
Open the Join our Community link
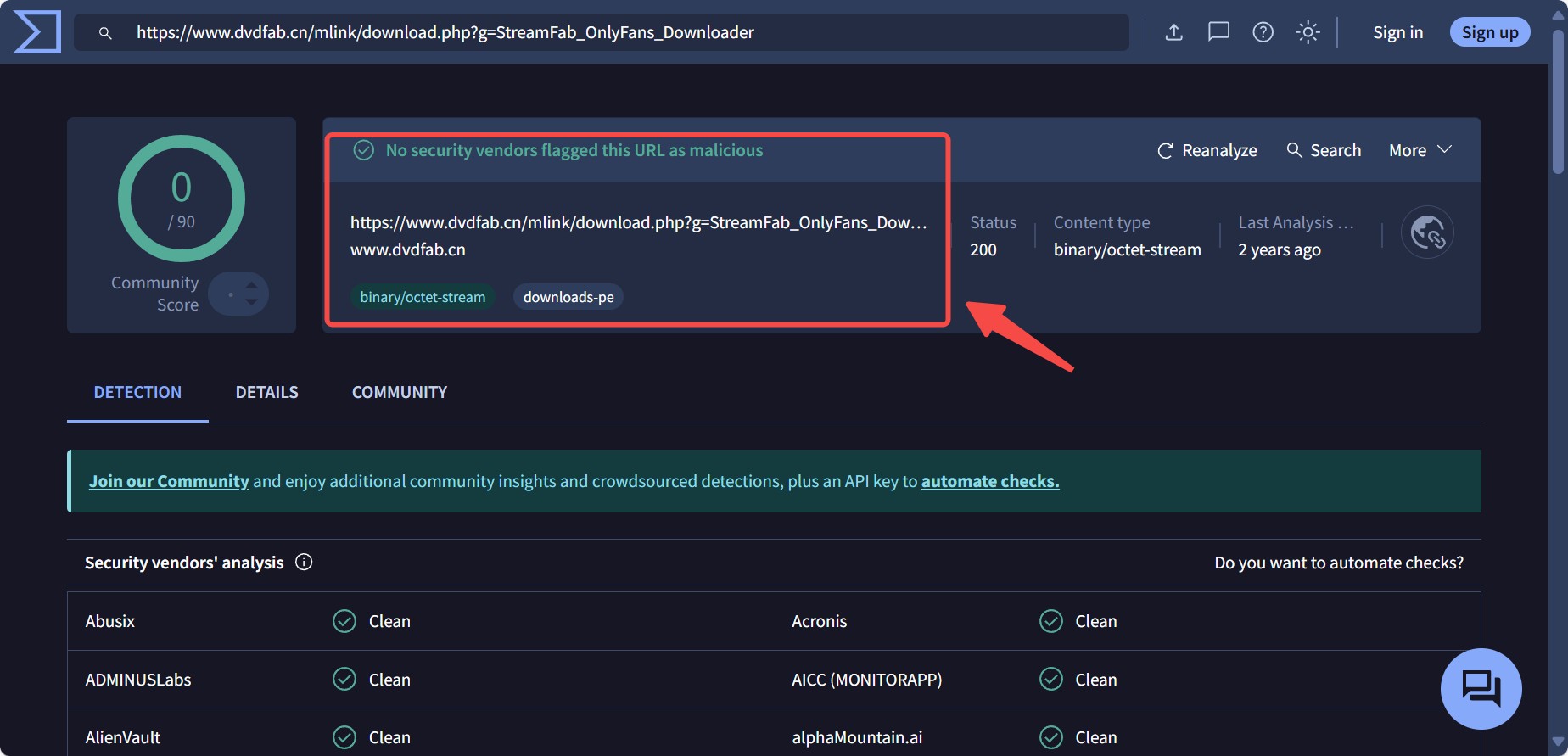169,481
